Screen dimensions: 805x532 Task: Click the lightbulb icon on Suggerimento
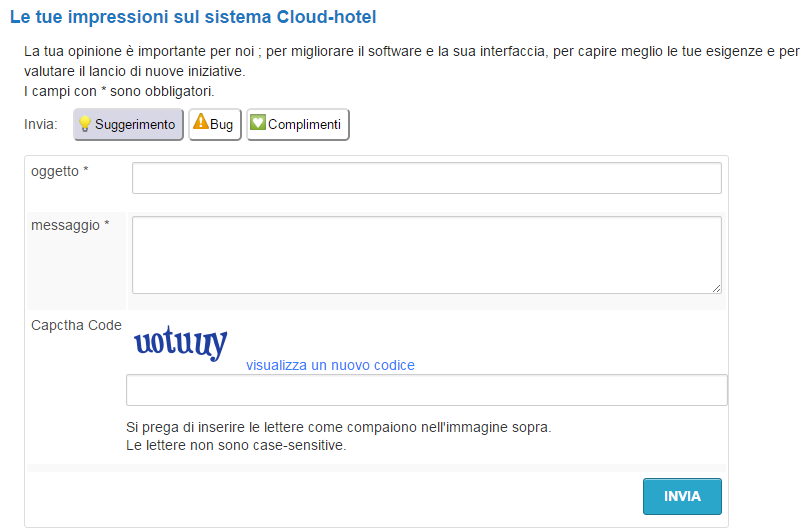(85, 124)
